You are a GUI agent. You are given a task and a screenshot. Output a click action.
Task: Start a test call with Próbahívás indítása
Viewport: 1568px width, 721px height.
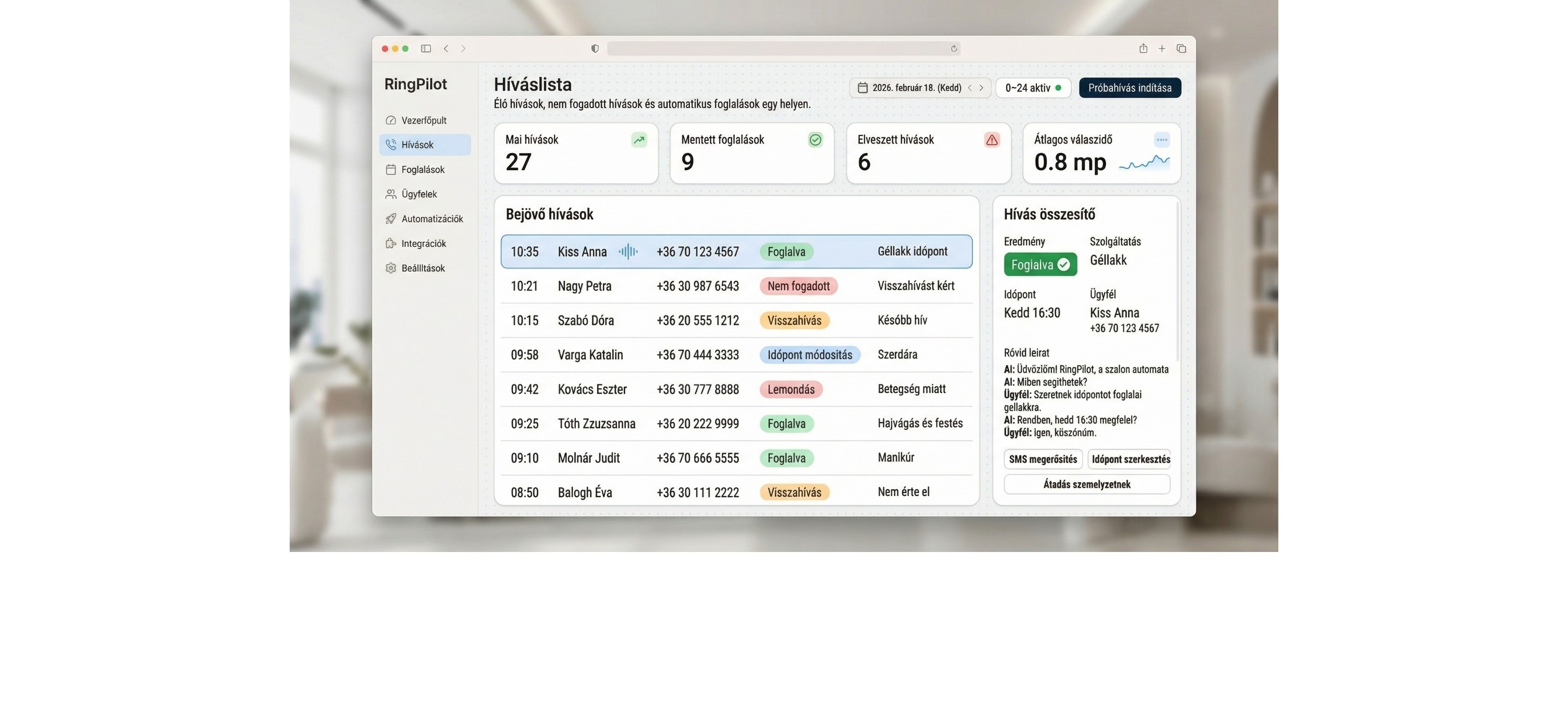coord(1129,88)
